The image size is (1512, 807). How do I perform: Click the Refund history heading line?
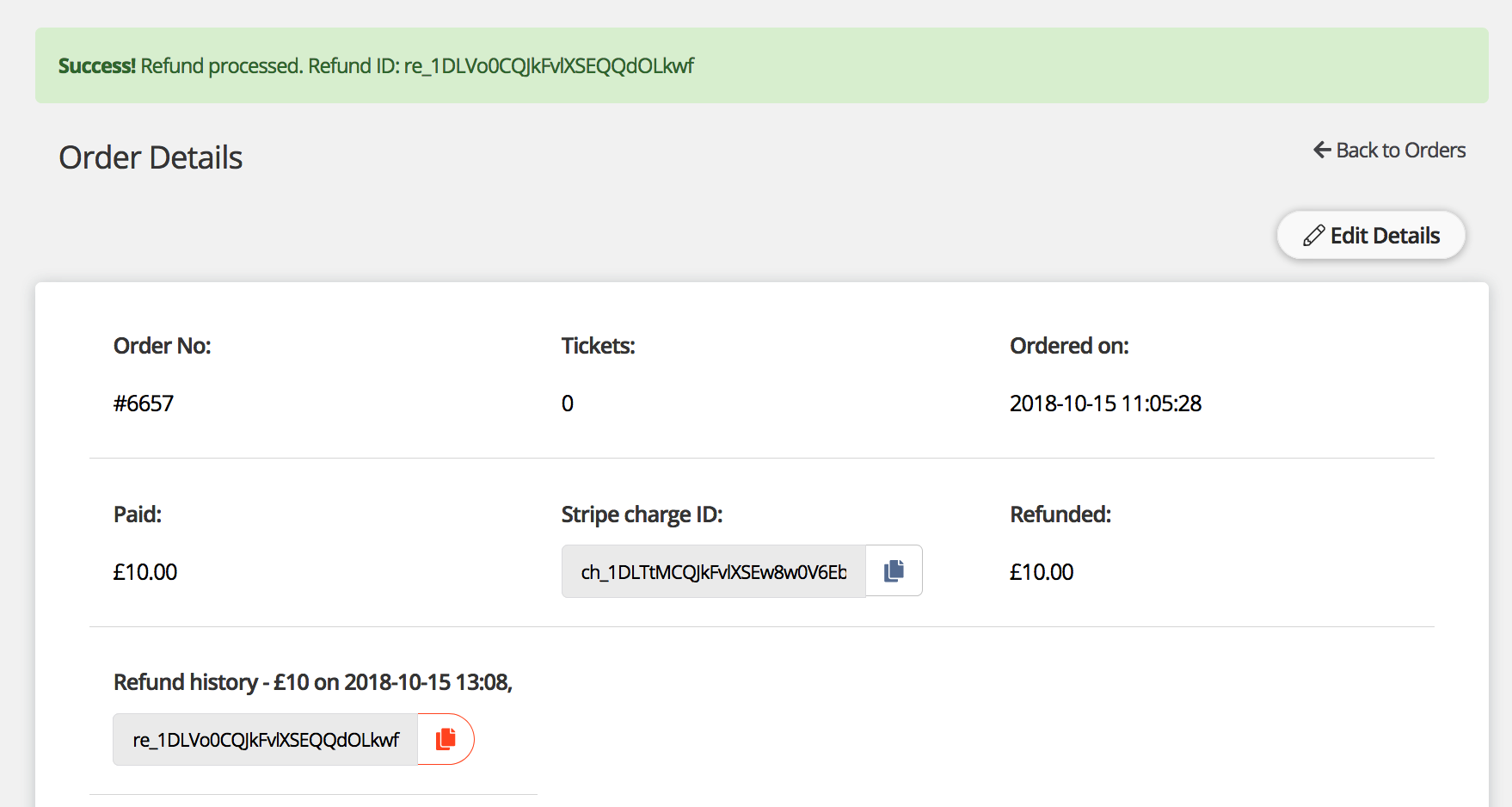313,682
